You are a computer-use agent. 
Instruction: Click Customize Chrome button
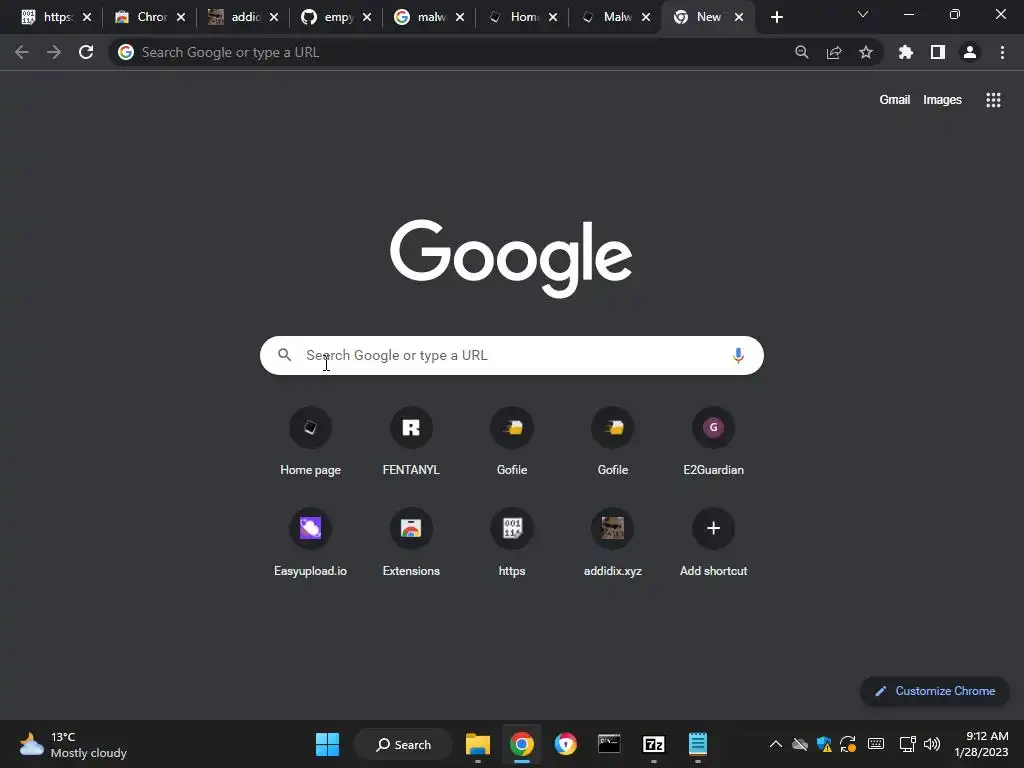point(935,691)
